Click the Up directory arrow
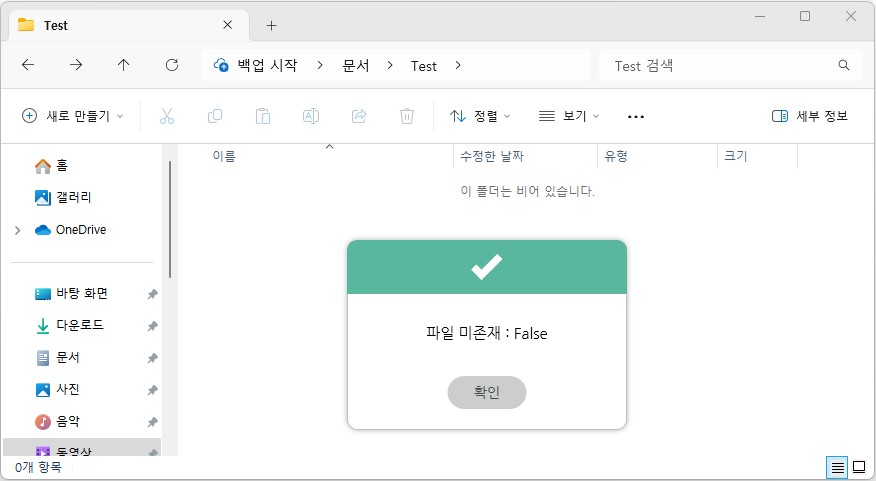 [x=124, y=65]
